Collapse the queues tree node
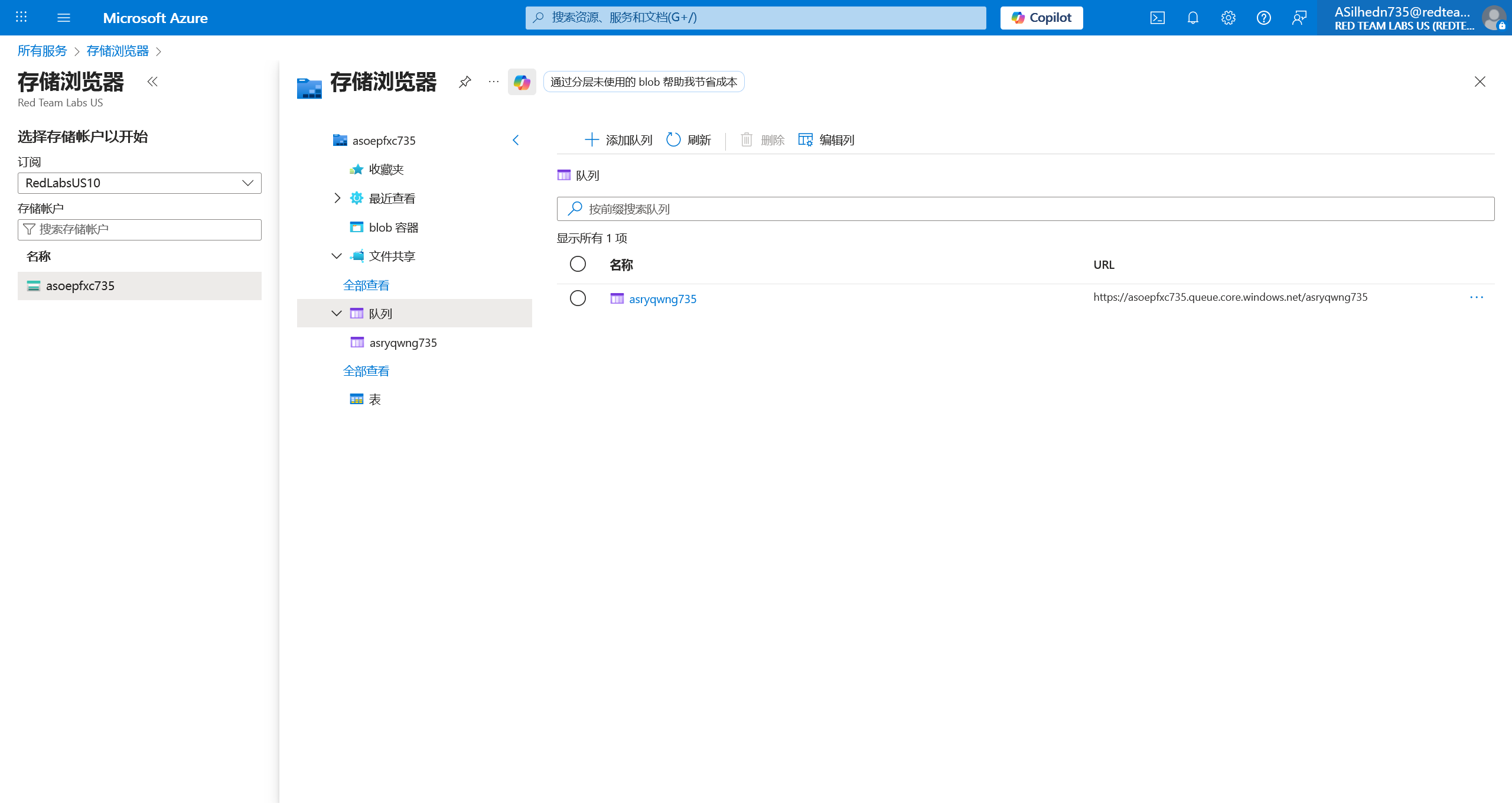The image size is (1512, 803). [x=337, y=313]
